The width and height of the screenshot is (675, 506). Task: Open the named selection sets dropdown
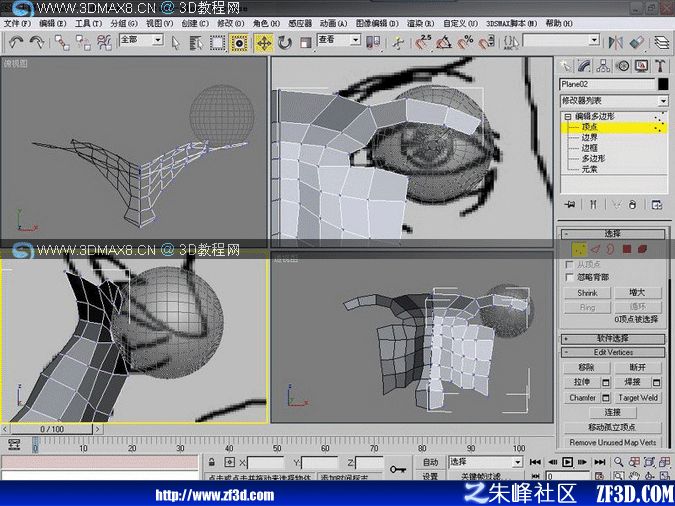(x=594, y=40)
